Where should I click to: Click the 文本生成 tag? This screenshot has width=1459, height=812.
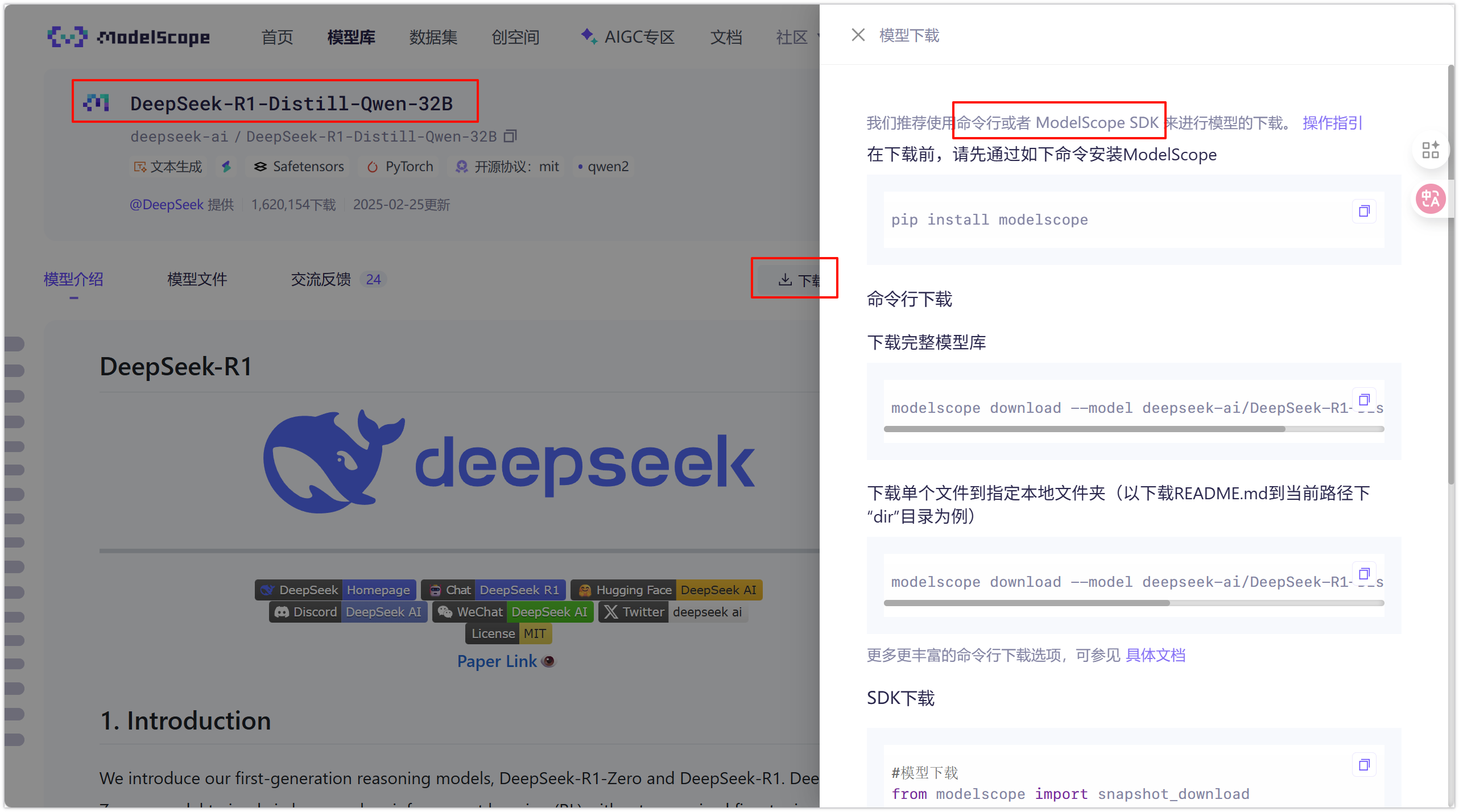pyautogui.click(x=168, y=167)
